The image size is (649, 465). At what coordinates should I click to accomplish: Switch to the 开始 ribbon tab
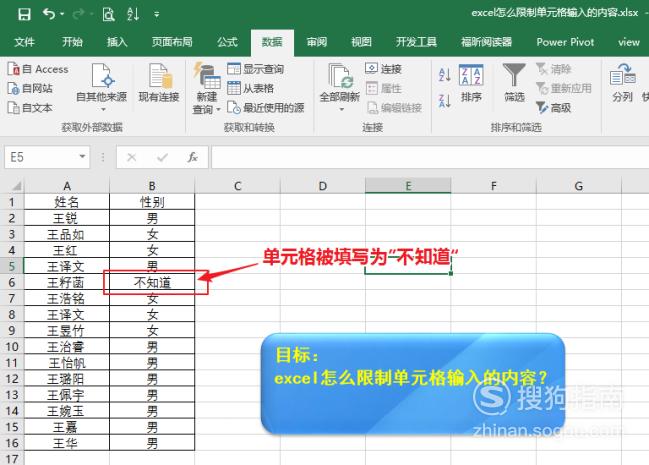tap(72, 42)
